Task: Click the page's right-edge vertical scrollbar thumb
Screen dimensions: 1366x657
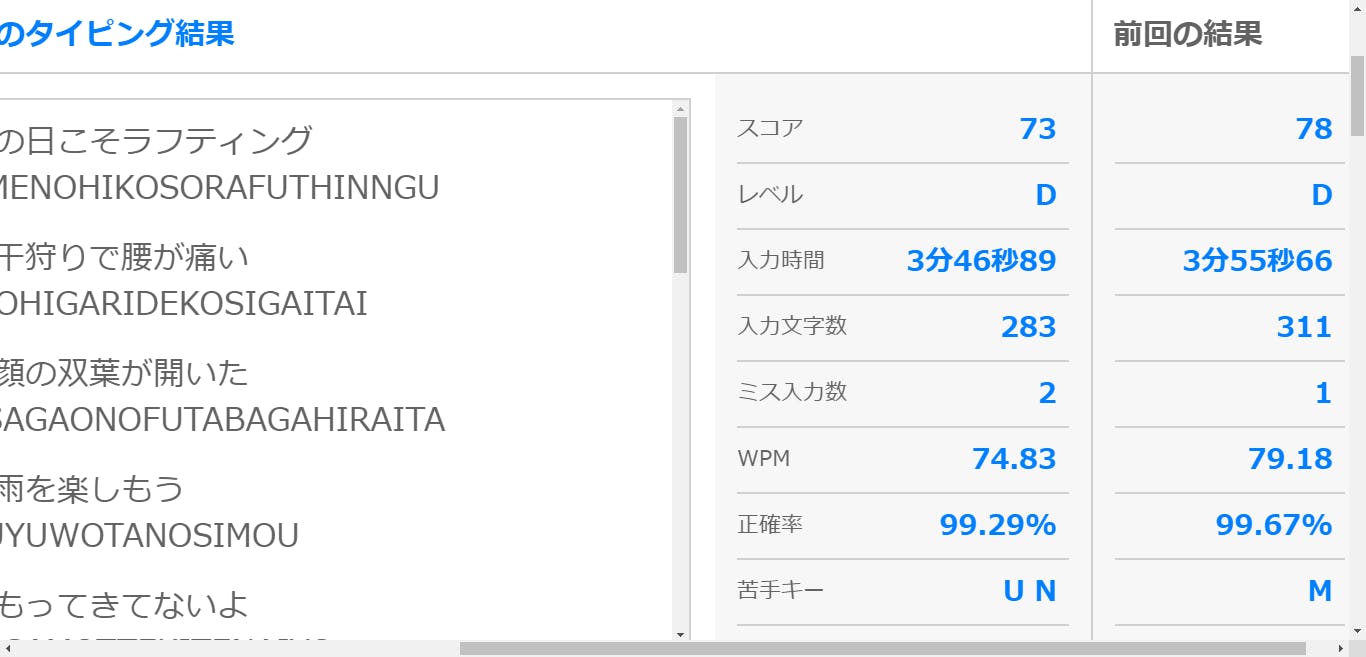Action: 1357,96
